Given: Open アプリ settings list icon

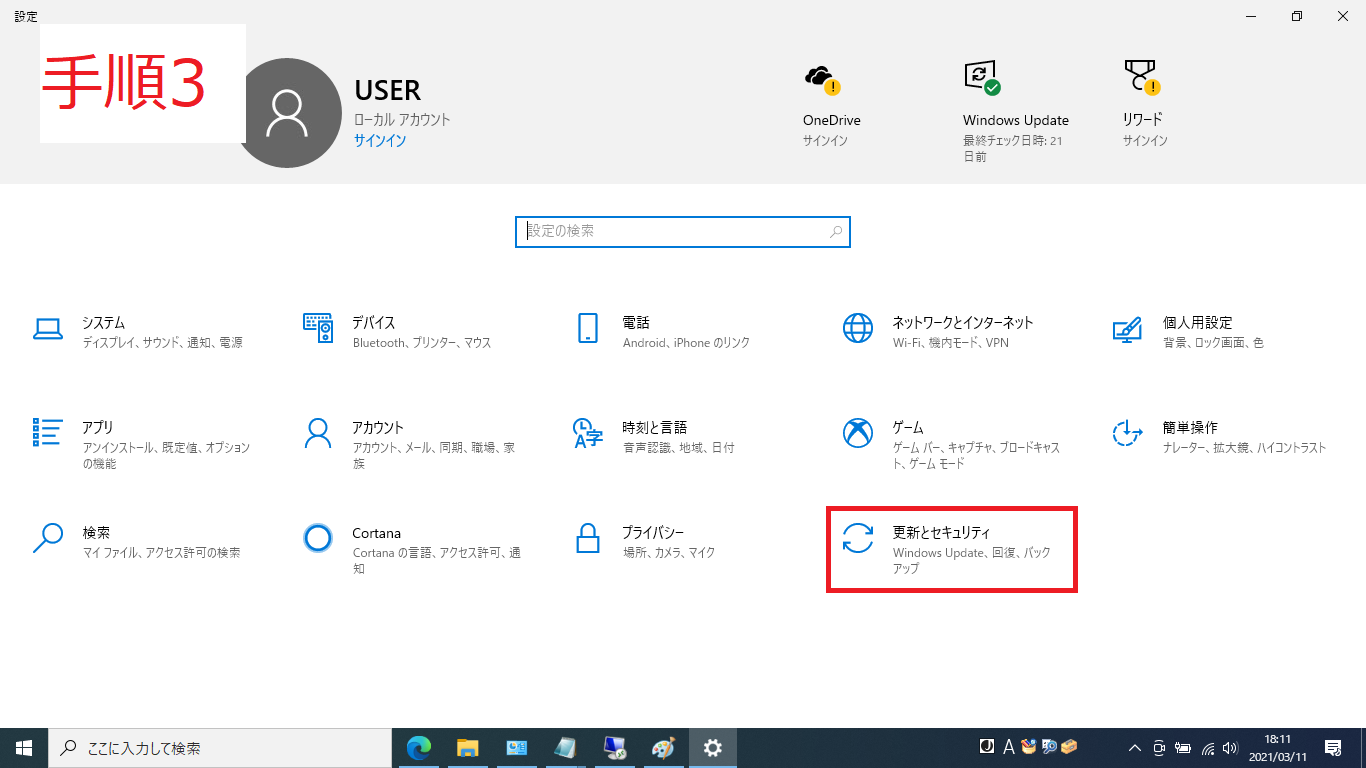Looking at the screenshot, I should pyautogui.click(x=47, y=432).
